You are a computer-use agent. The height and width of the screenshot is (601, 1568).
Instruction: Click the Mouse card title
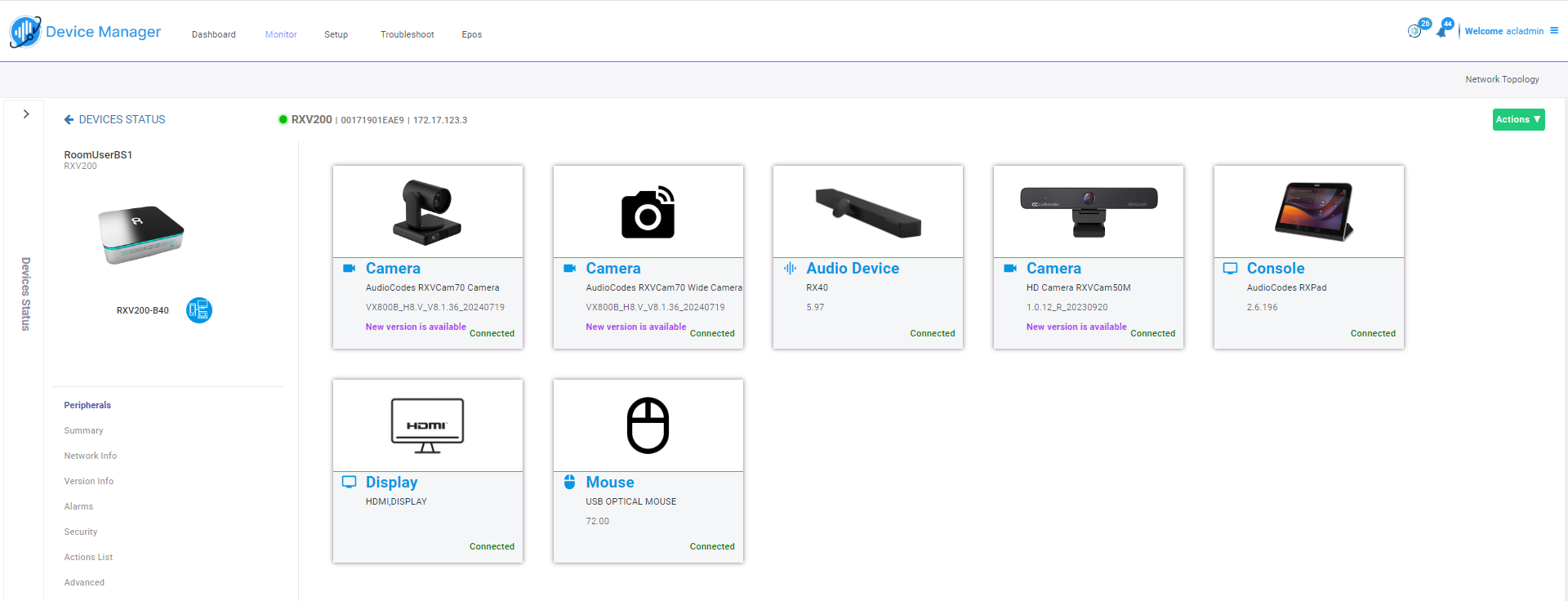coord(610,483)
